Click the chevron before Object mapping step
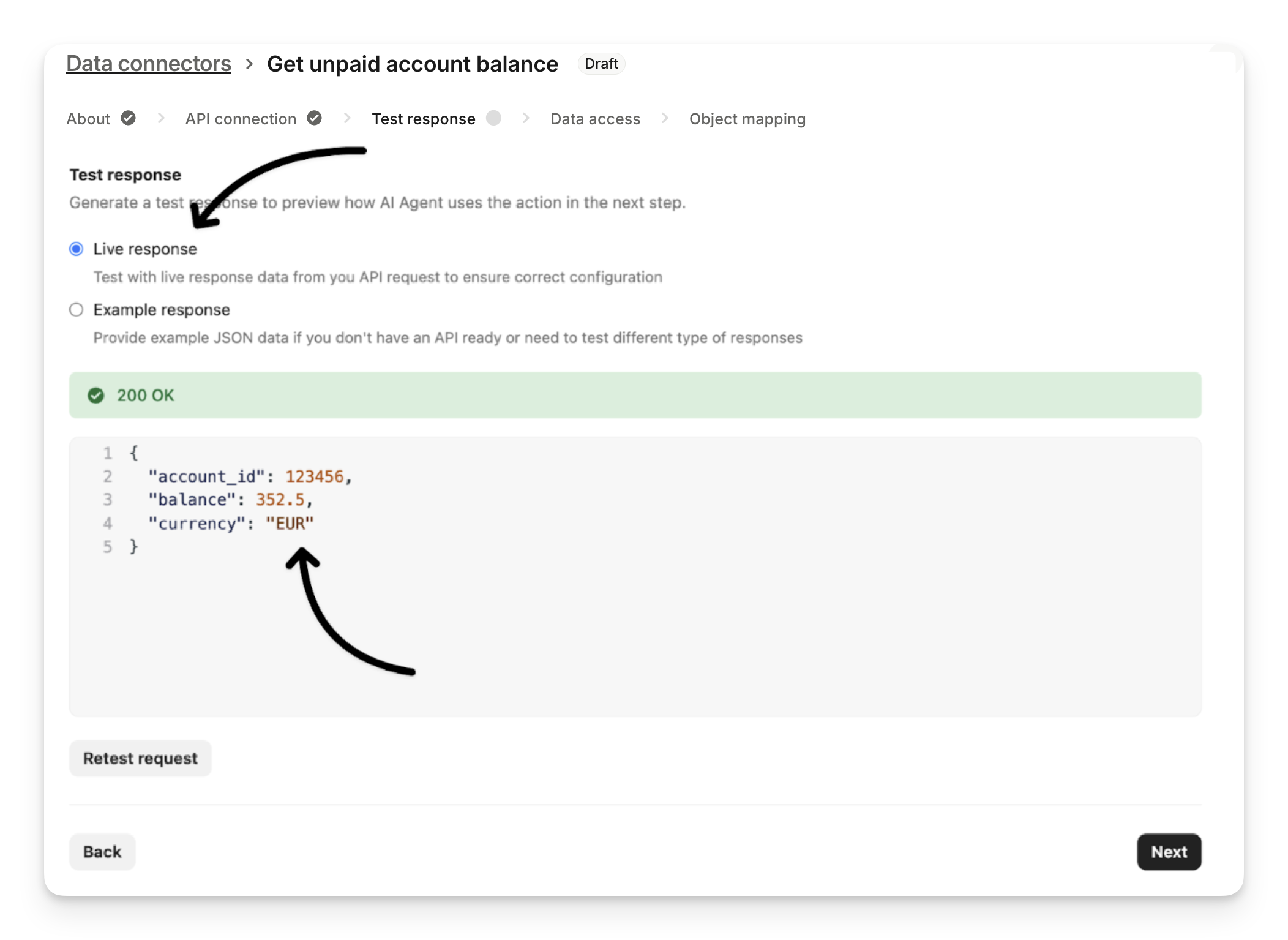The image size is (1288, 940). point(665,118)
